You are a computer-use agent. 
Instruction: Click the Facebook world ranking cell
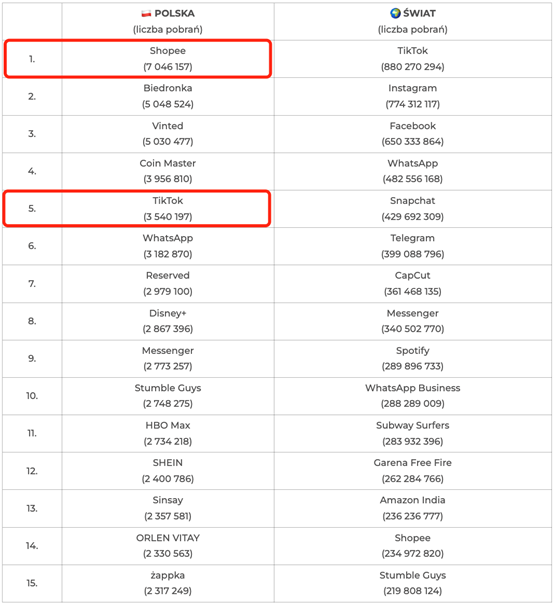point(413,134)
